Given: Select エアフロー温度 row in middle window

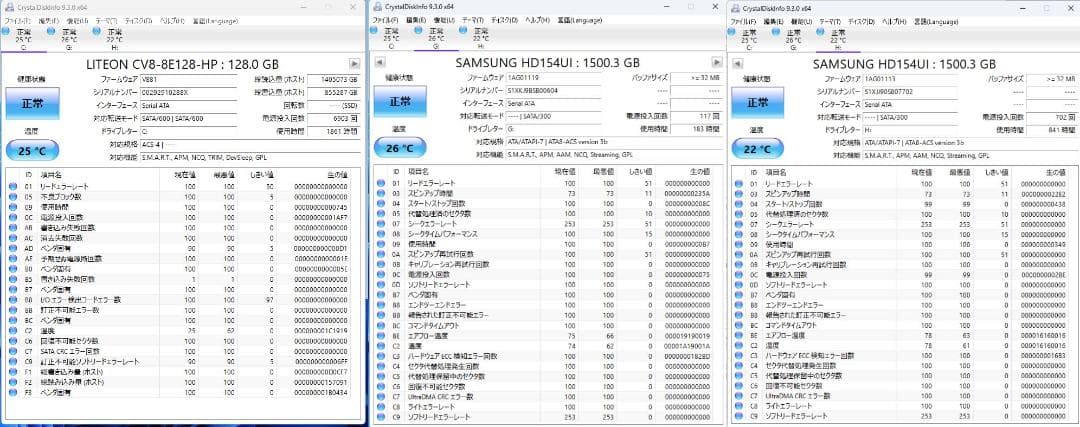Looking at the screenshot, I should [545, 336].
